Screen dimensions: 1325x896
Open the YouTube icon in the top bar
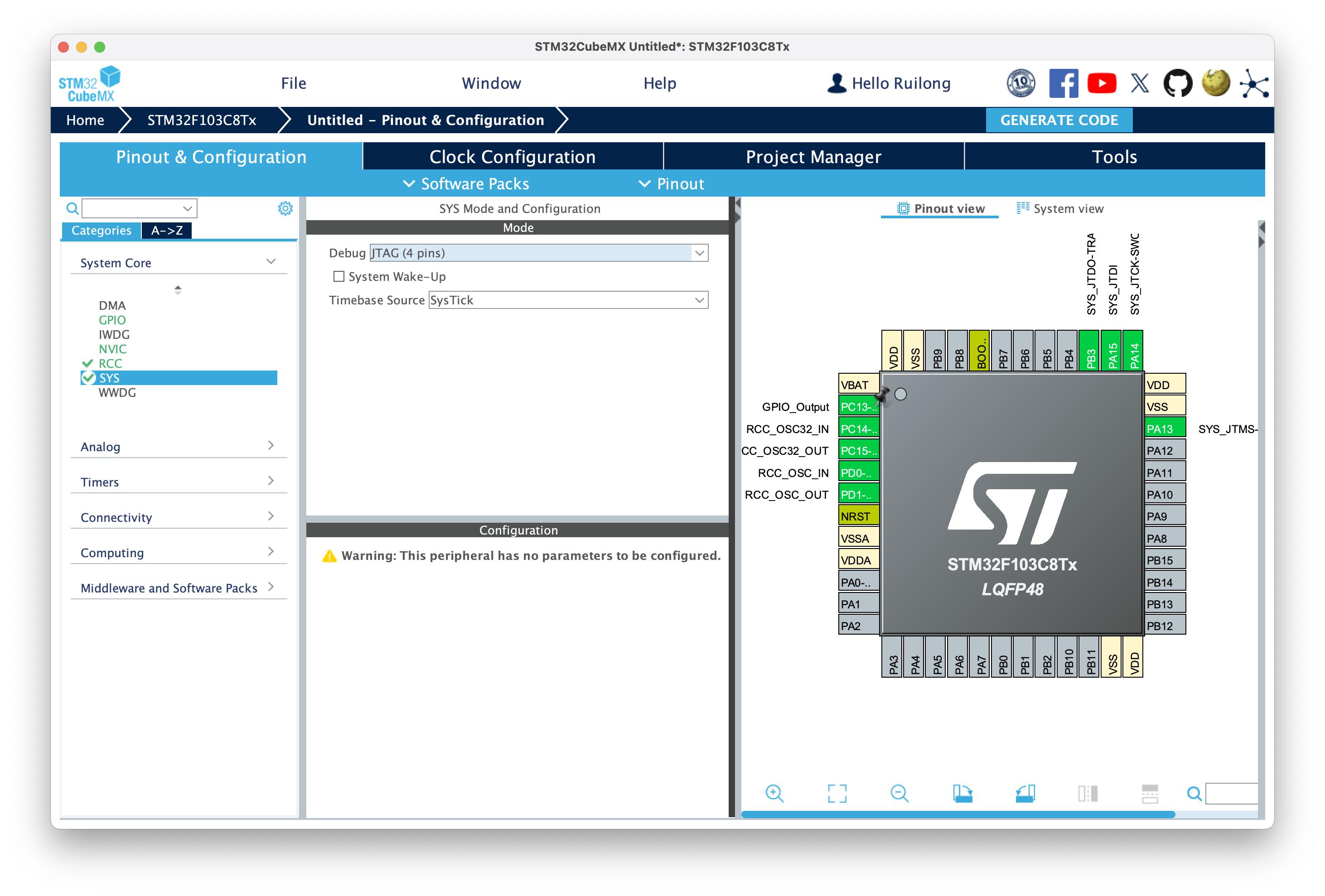[1102, 83]
